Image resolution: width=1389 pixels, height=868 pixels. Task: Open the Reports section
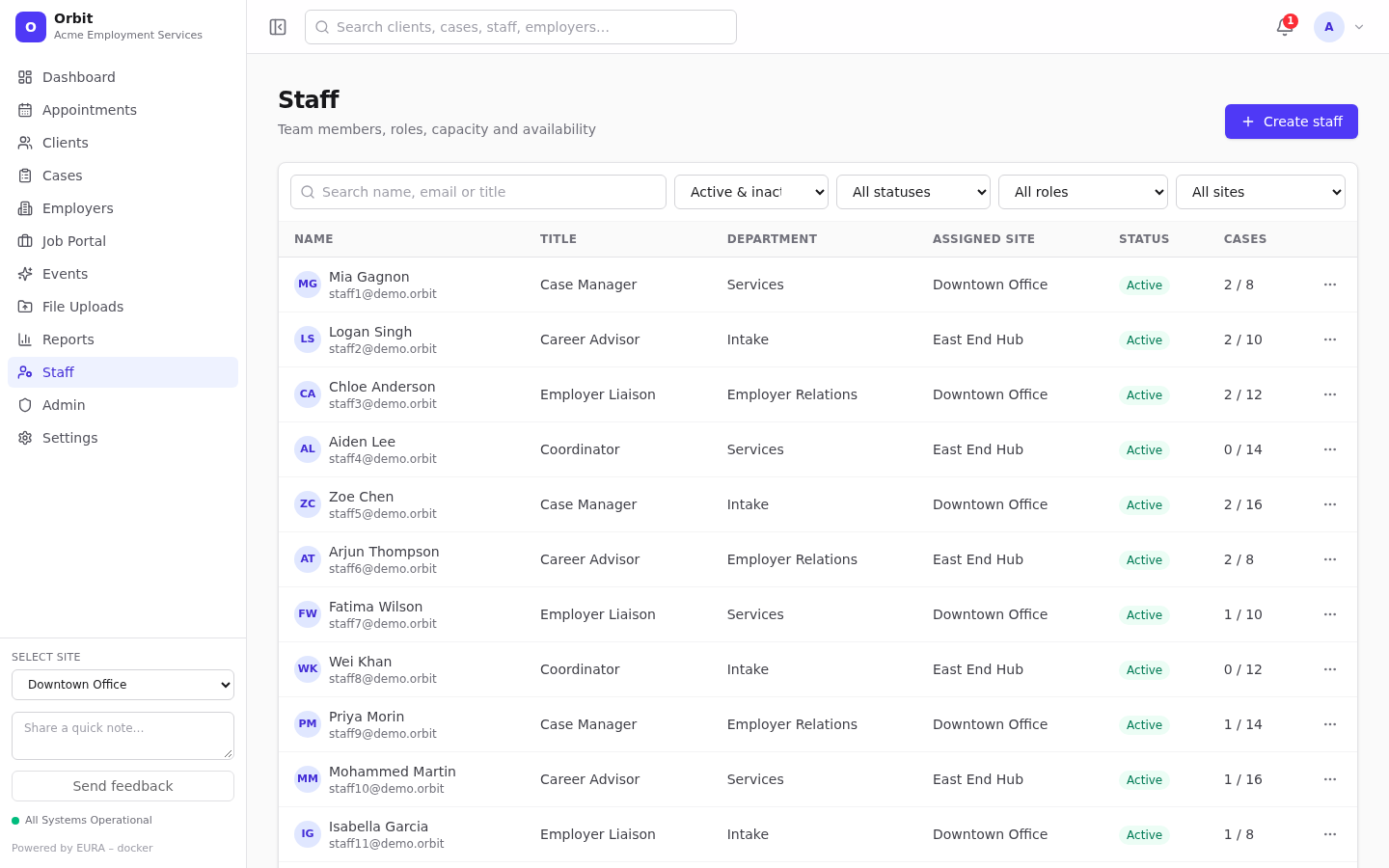(123, 339)
